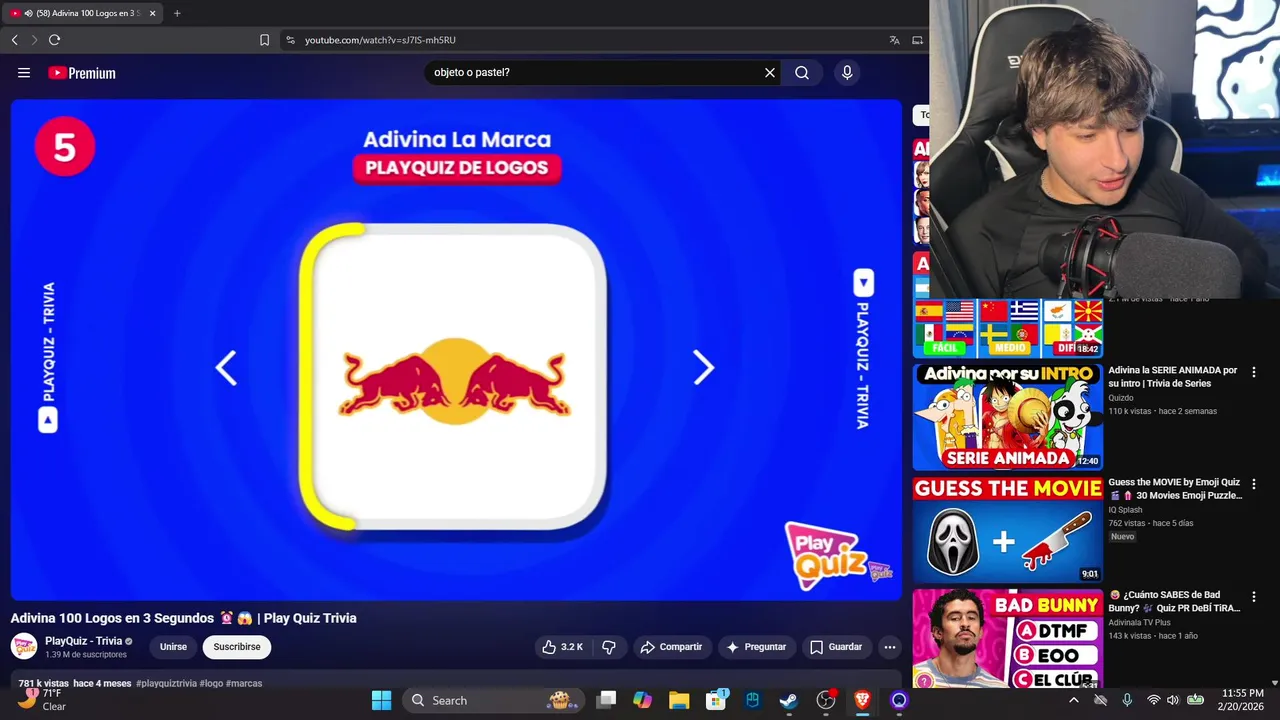Open volume control in system tray
Screen dimensions: 1280x720
pyautogui.click(x=1173, y=700)
